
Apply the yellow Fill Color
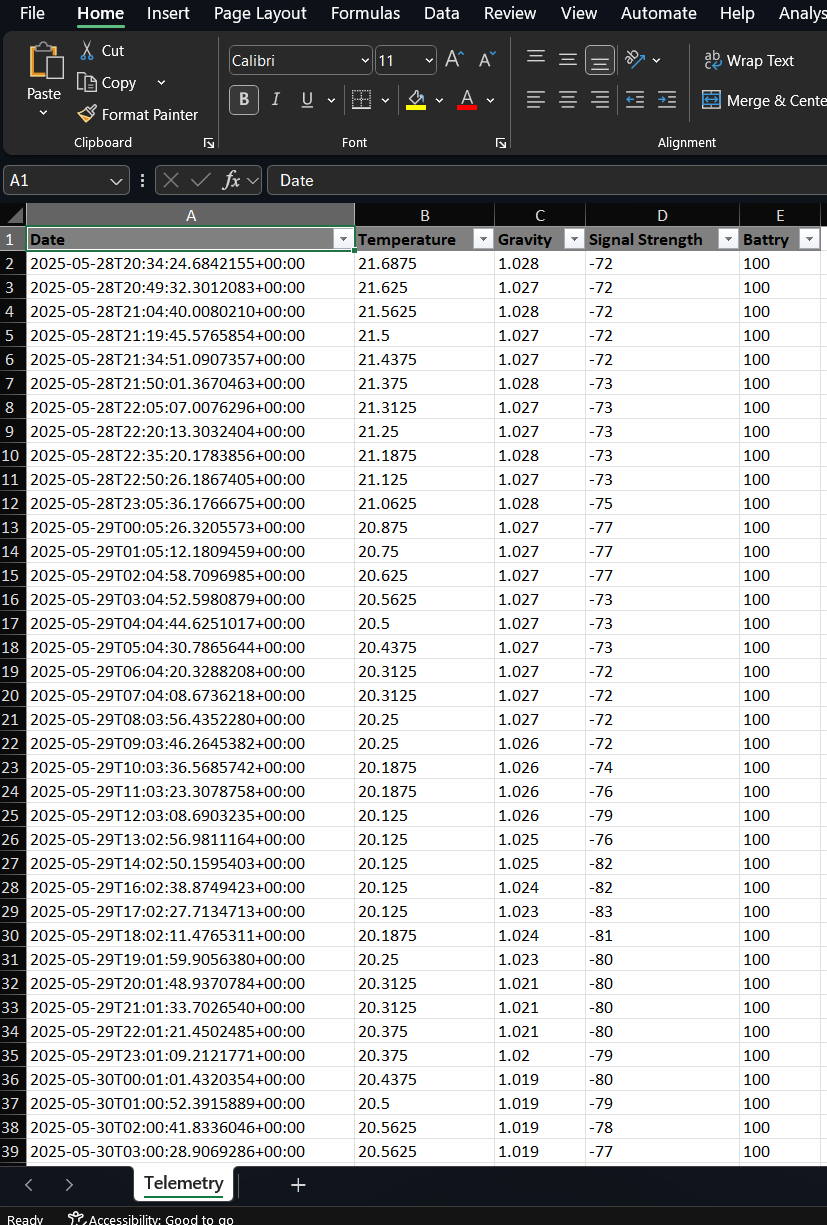pos(416,100)
